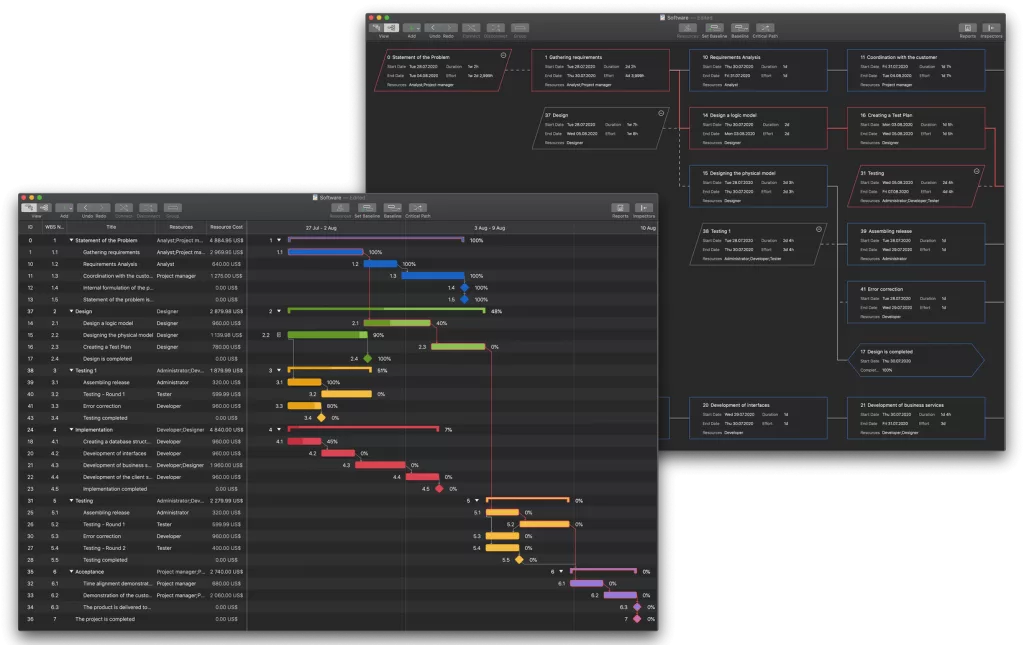The height and width of the screenshot is (645, 1024).
Task: Select the Error correction node in the network diagram
Action: 915,300
